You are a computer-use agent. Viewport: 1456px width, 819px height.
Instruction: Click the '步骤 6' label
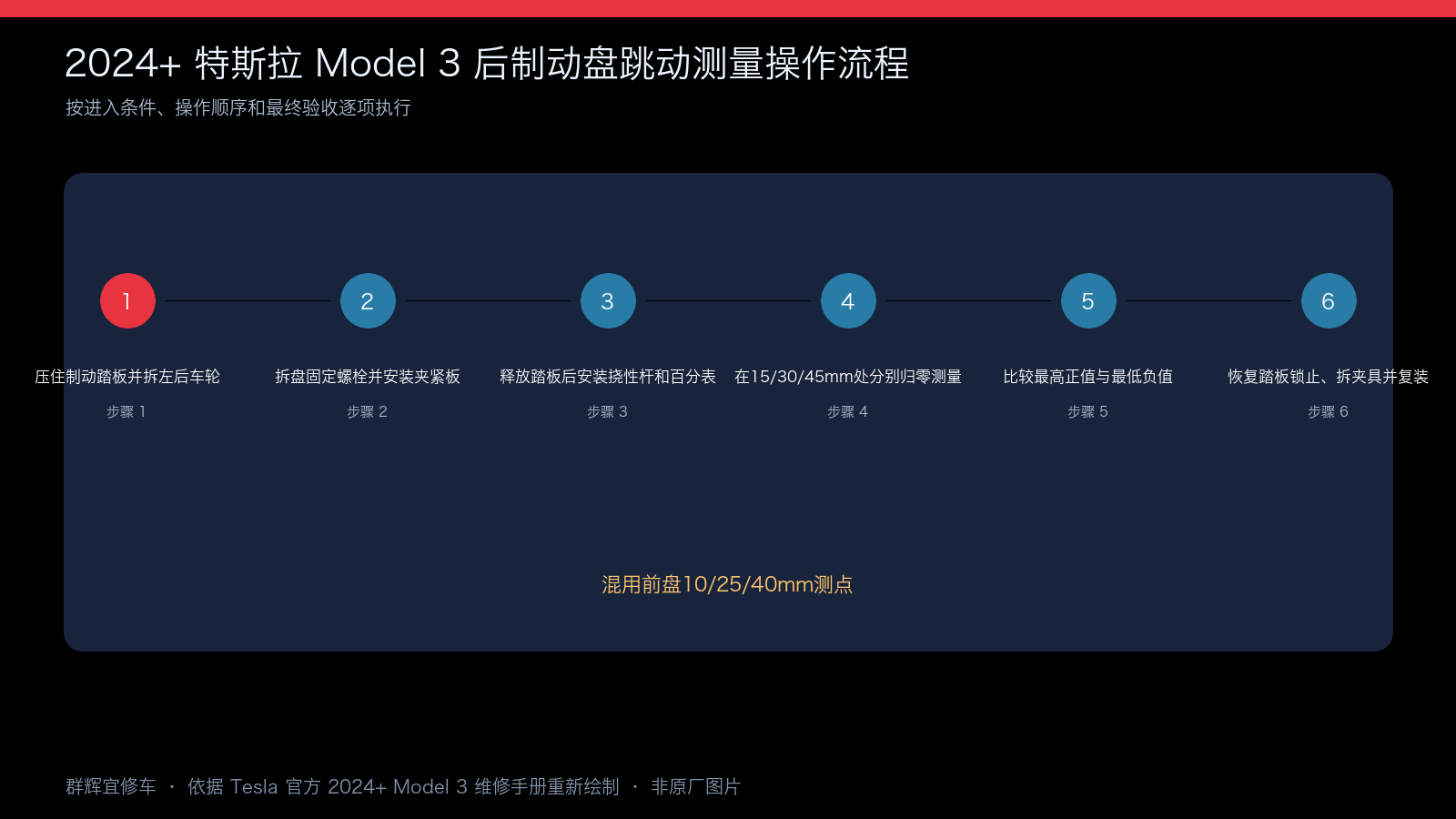coord(1329,412)
